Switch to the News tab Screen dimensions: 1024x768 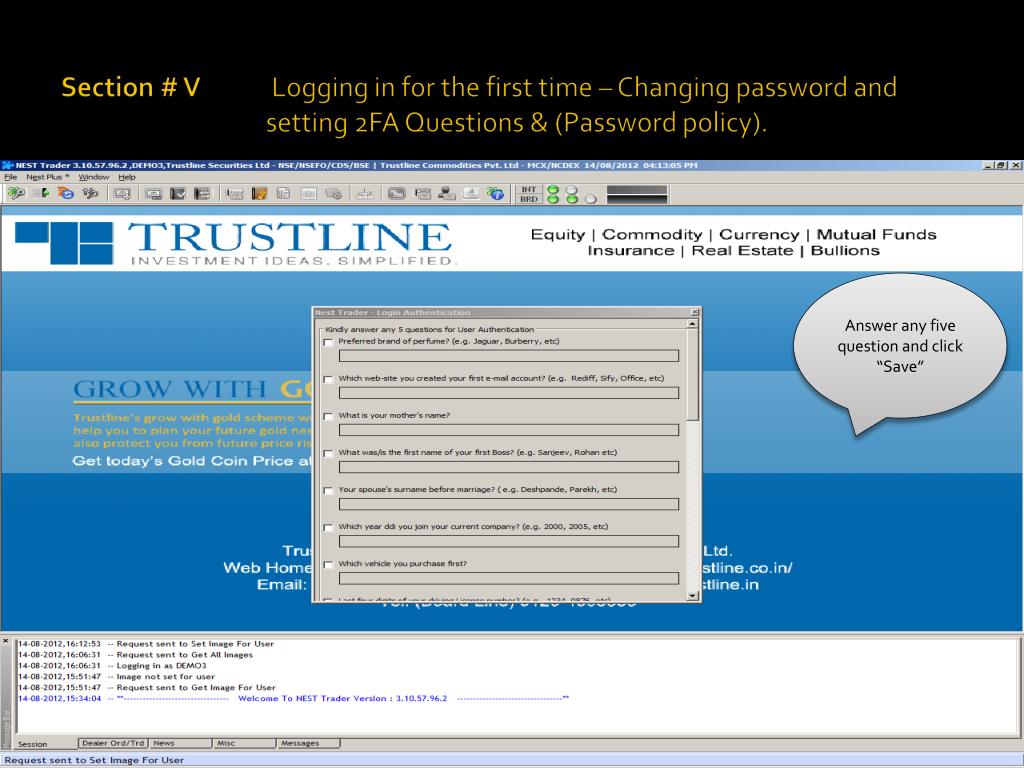pyautogui.click(x=181, y=743)
